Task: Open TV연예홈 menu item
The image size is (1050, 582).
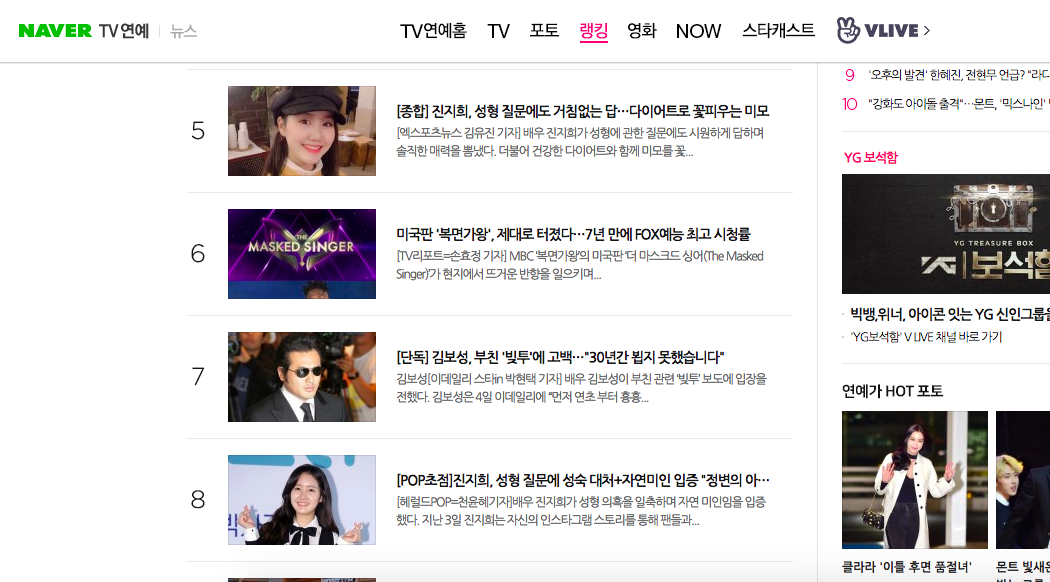Action: tap(433, 31)
